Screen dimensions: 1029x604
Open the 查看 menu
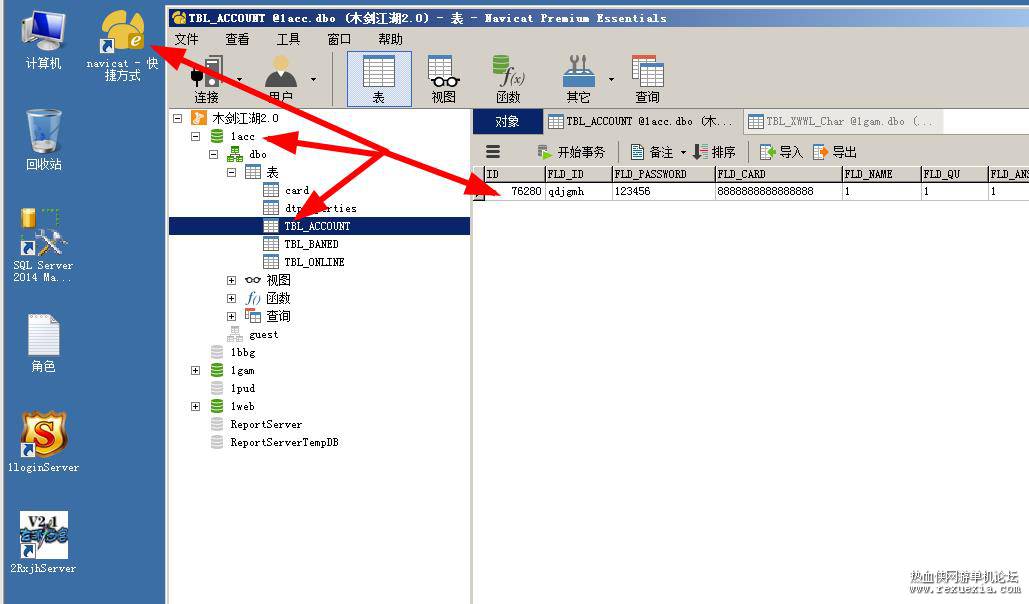click(x=237, y=39)
